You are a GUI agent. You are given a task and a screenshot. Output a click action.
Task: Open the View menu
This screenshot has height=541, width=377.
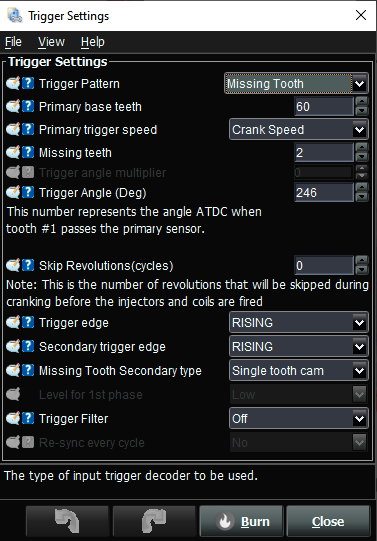pos(51,42)
